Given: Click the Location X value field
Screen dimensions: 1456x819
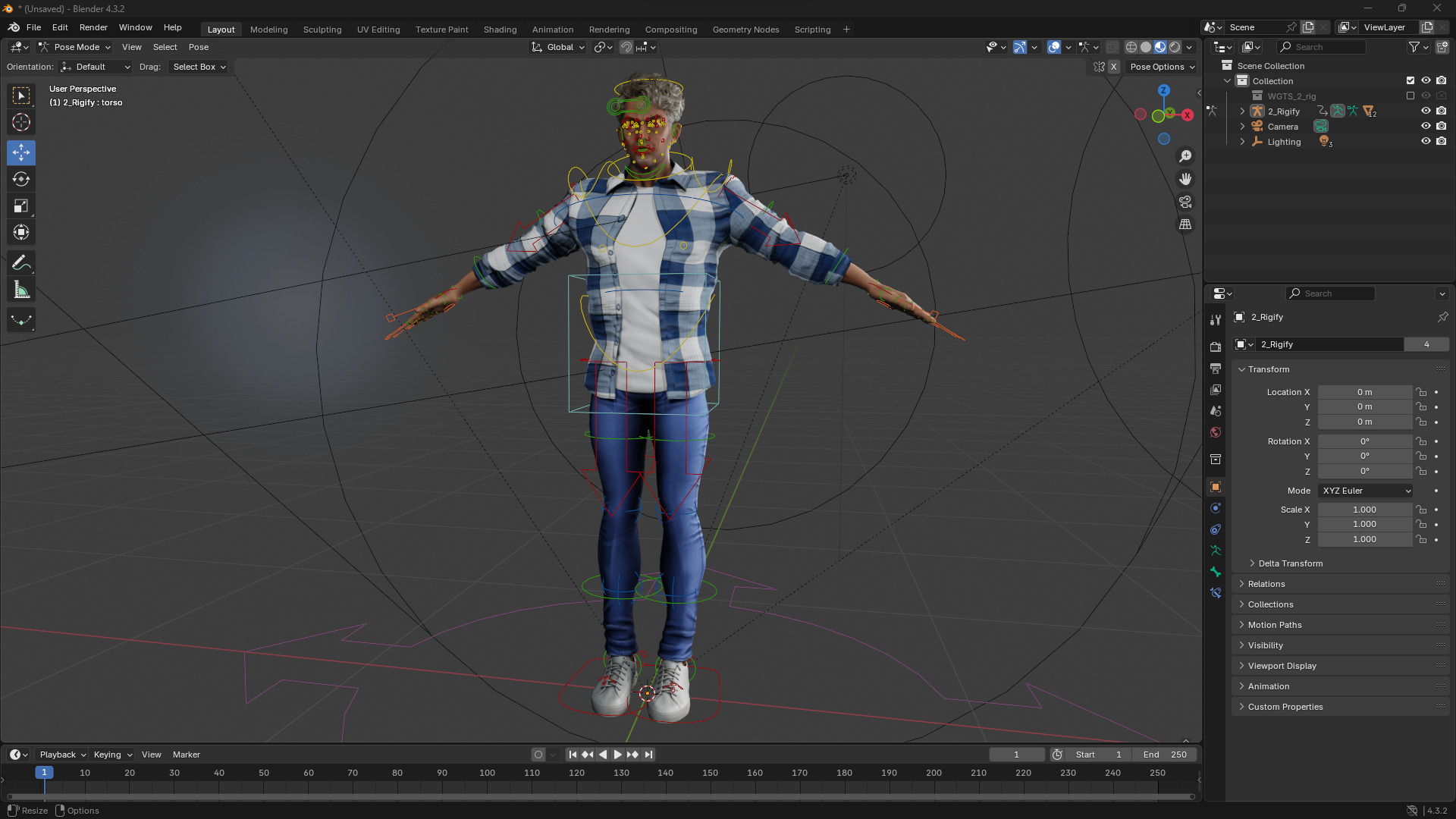Looking at the screenshot, I should [1364, 392].
